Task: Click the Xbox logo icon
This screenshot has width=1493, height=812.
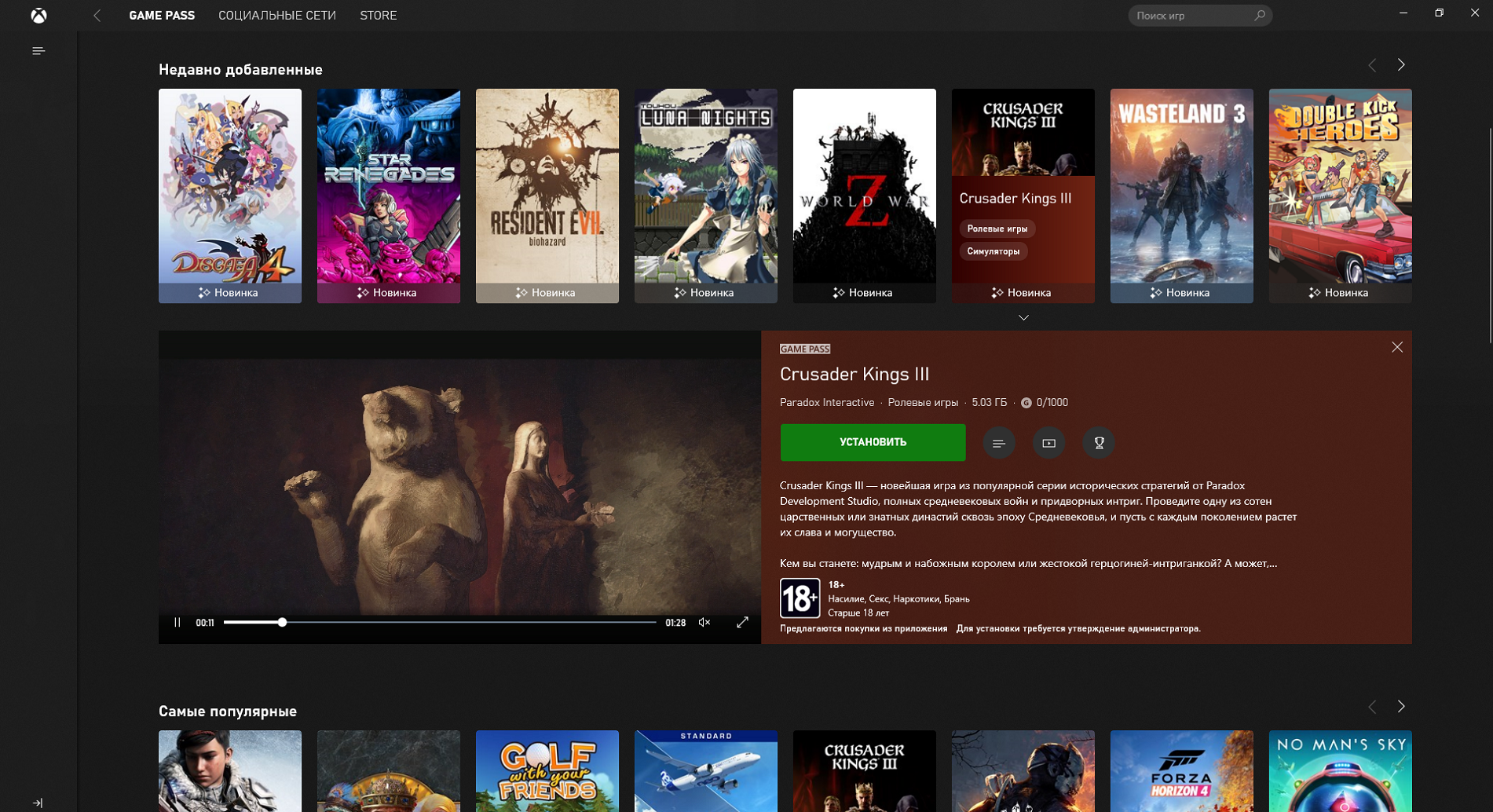Action: [38, 16]
